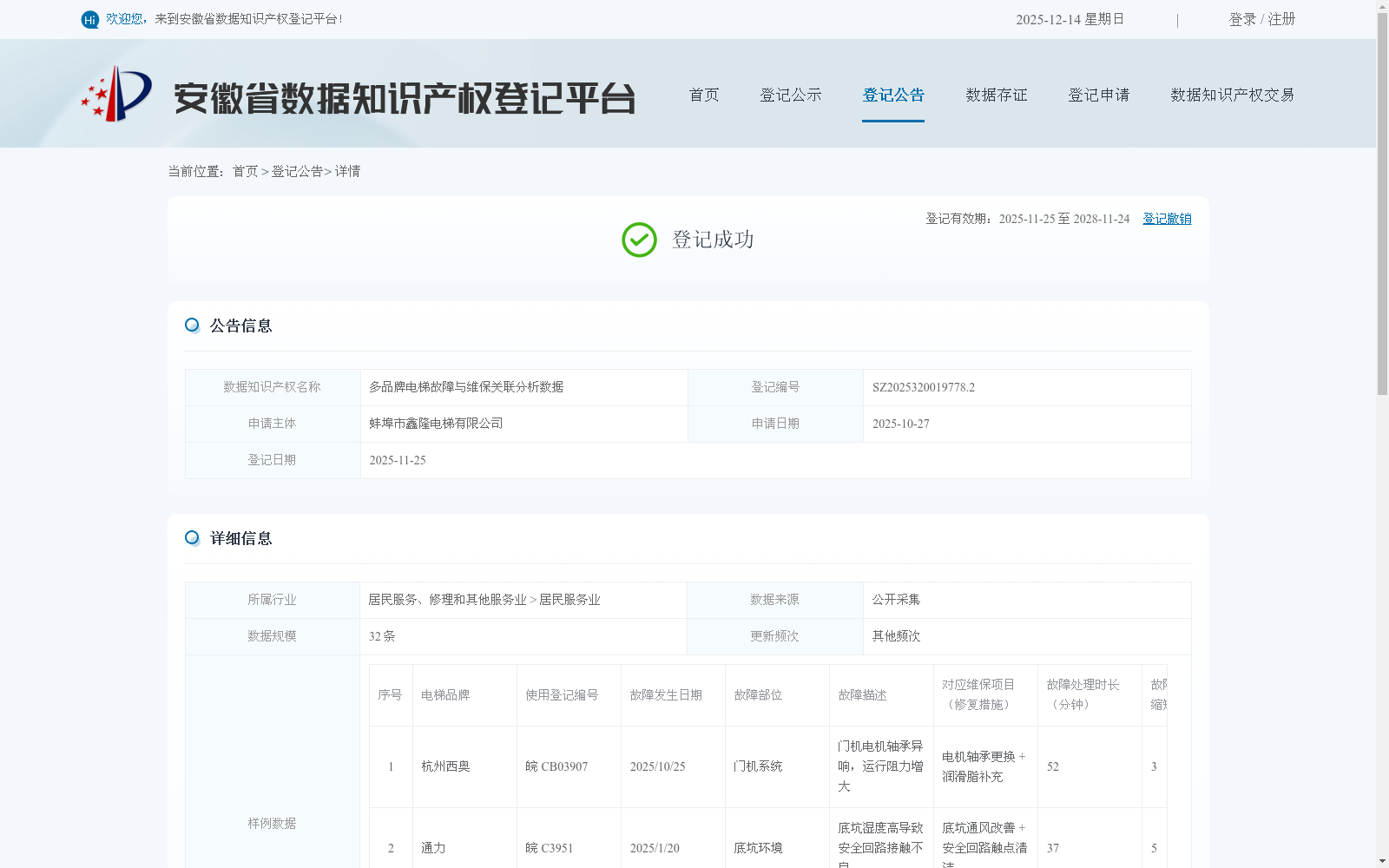Click the green registration success checkmark
1389x868 pixels.
tap(639, 240)
